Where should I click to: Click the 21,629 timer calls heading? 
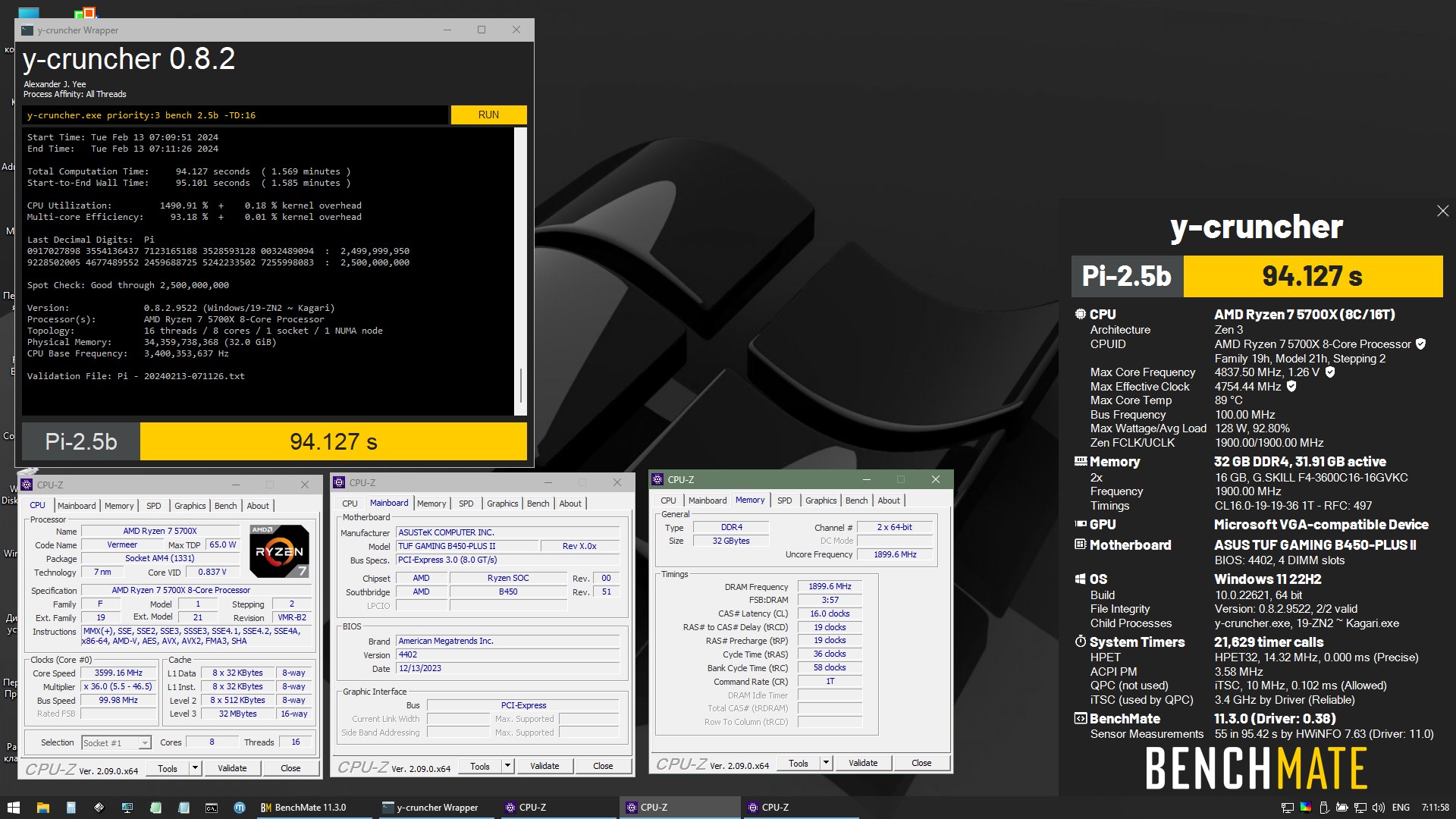coord(1269,642)
